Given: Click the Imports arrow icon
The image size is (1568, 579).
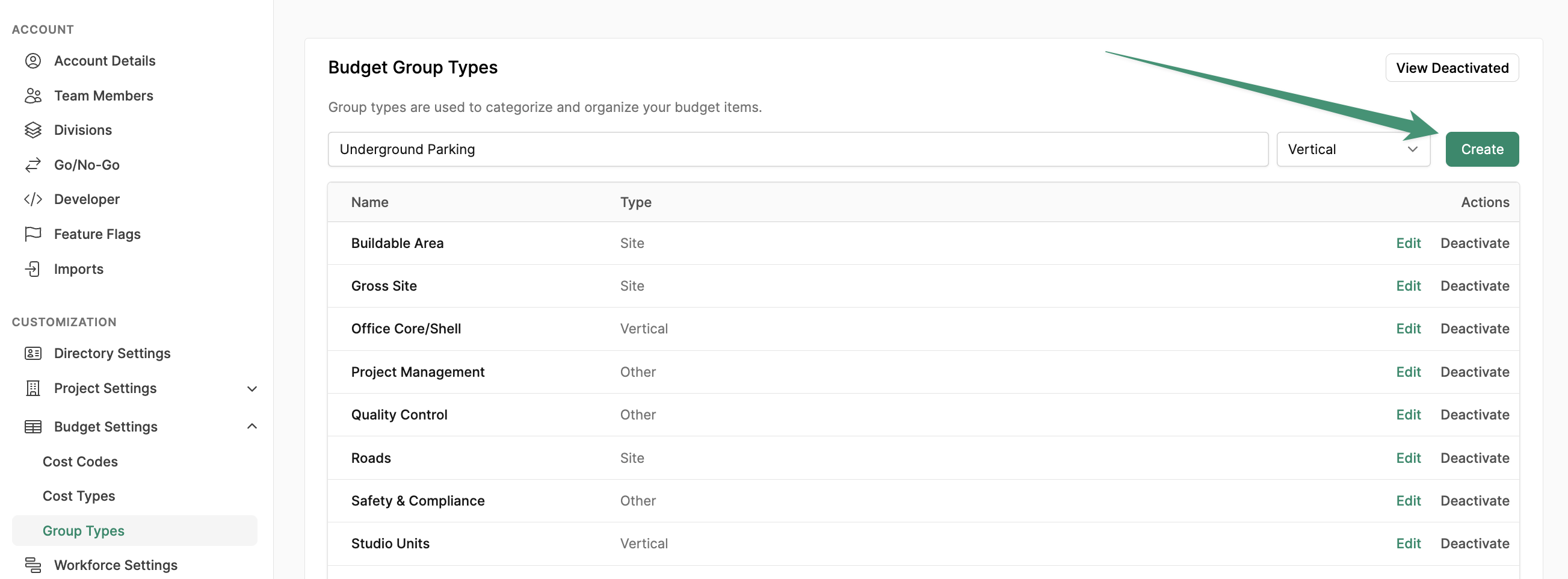Looking at the screenshot, I should click(33, 269).
